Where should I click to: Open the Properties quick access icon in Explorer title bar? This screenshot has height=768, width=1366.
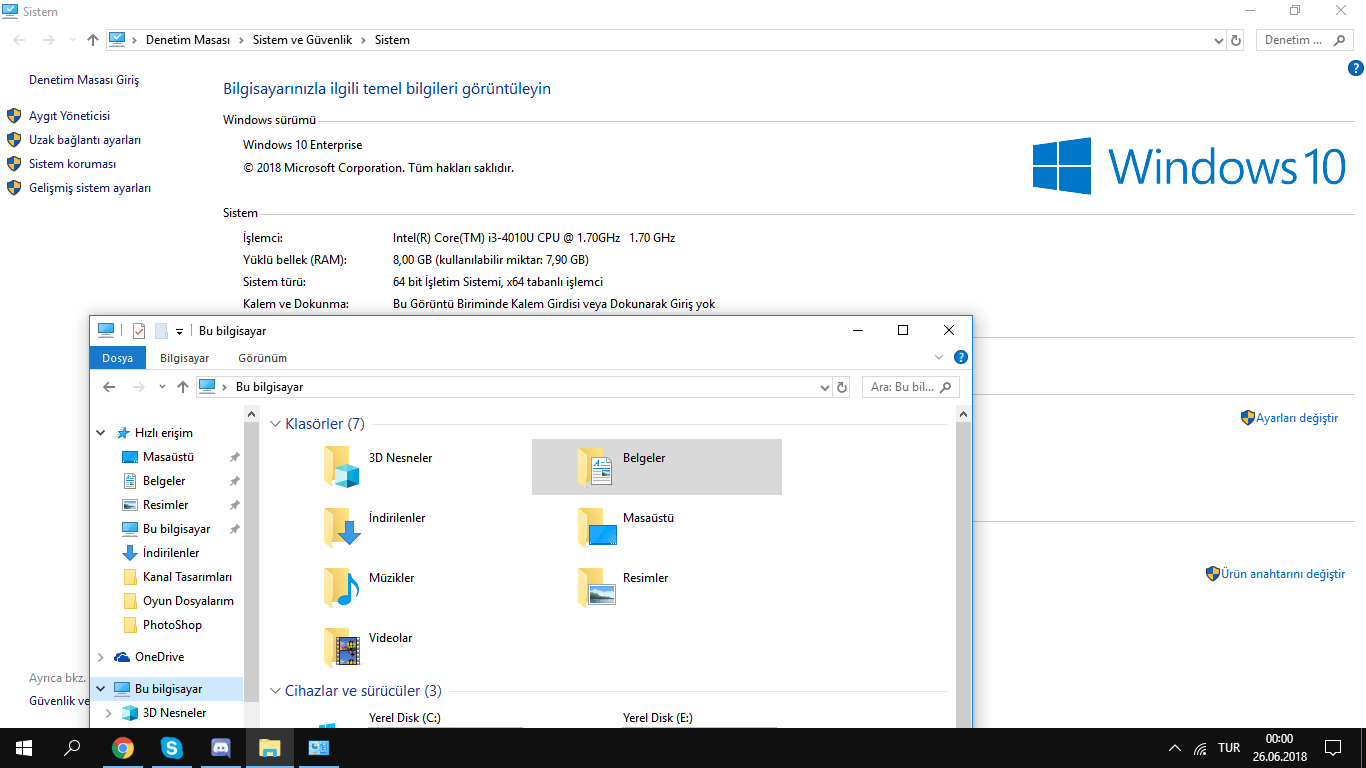[x=139, y=331]
